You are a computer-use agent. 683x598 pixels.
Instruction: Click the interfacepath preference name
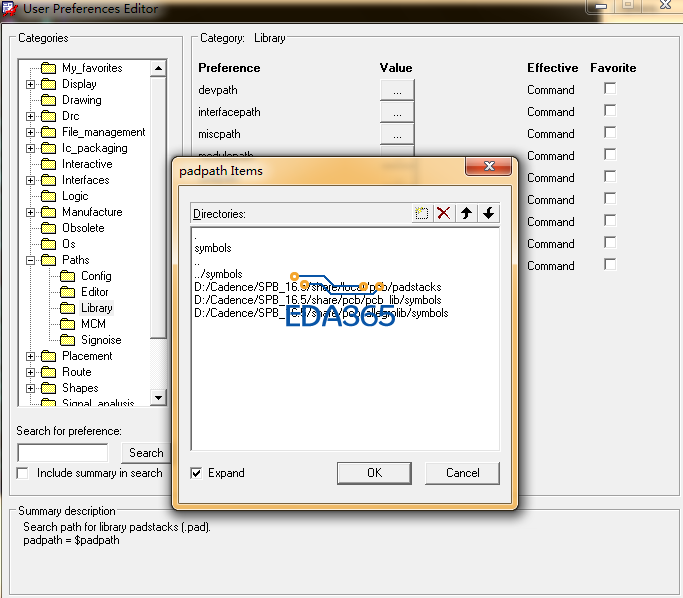229,112
